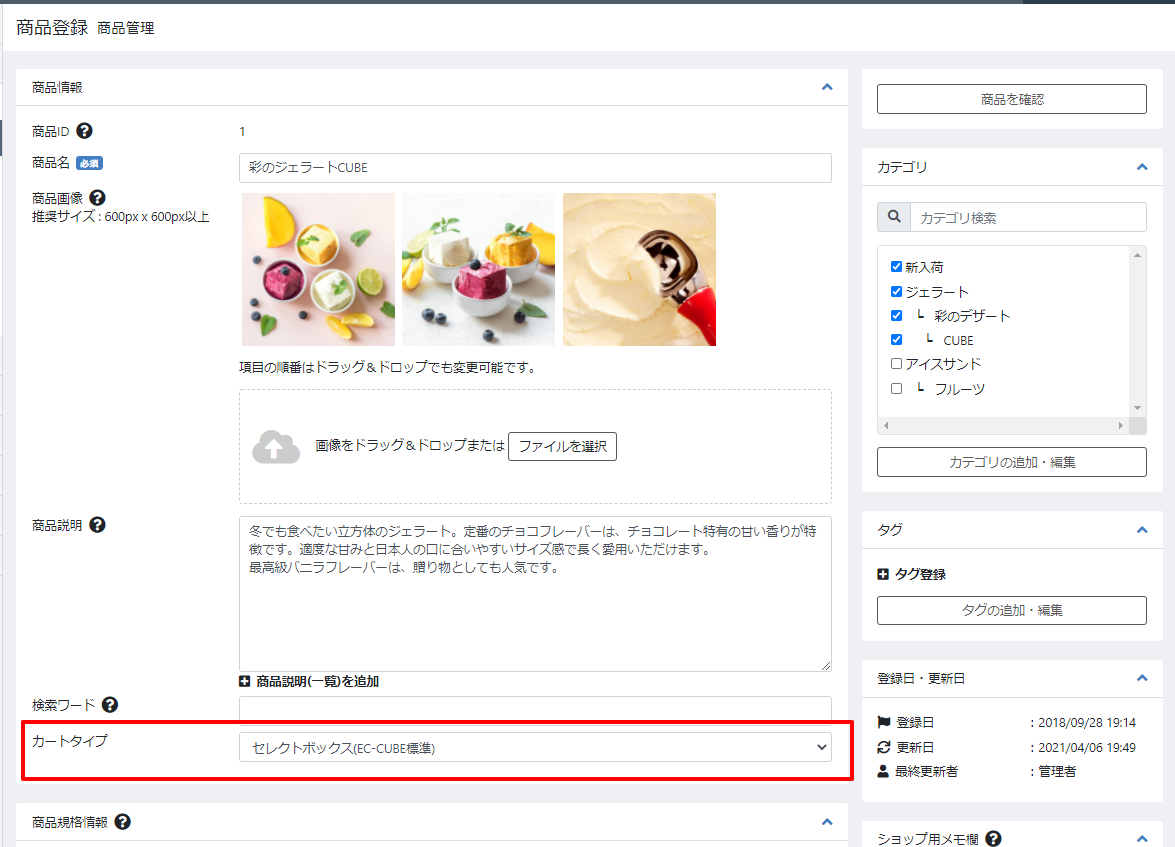This screenshot has height=847, width=1175.
Task: Check the アイスサンド category checkbox
Action: pyautogui.click(x=896, y=364)
